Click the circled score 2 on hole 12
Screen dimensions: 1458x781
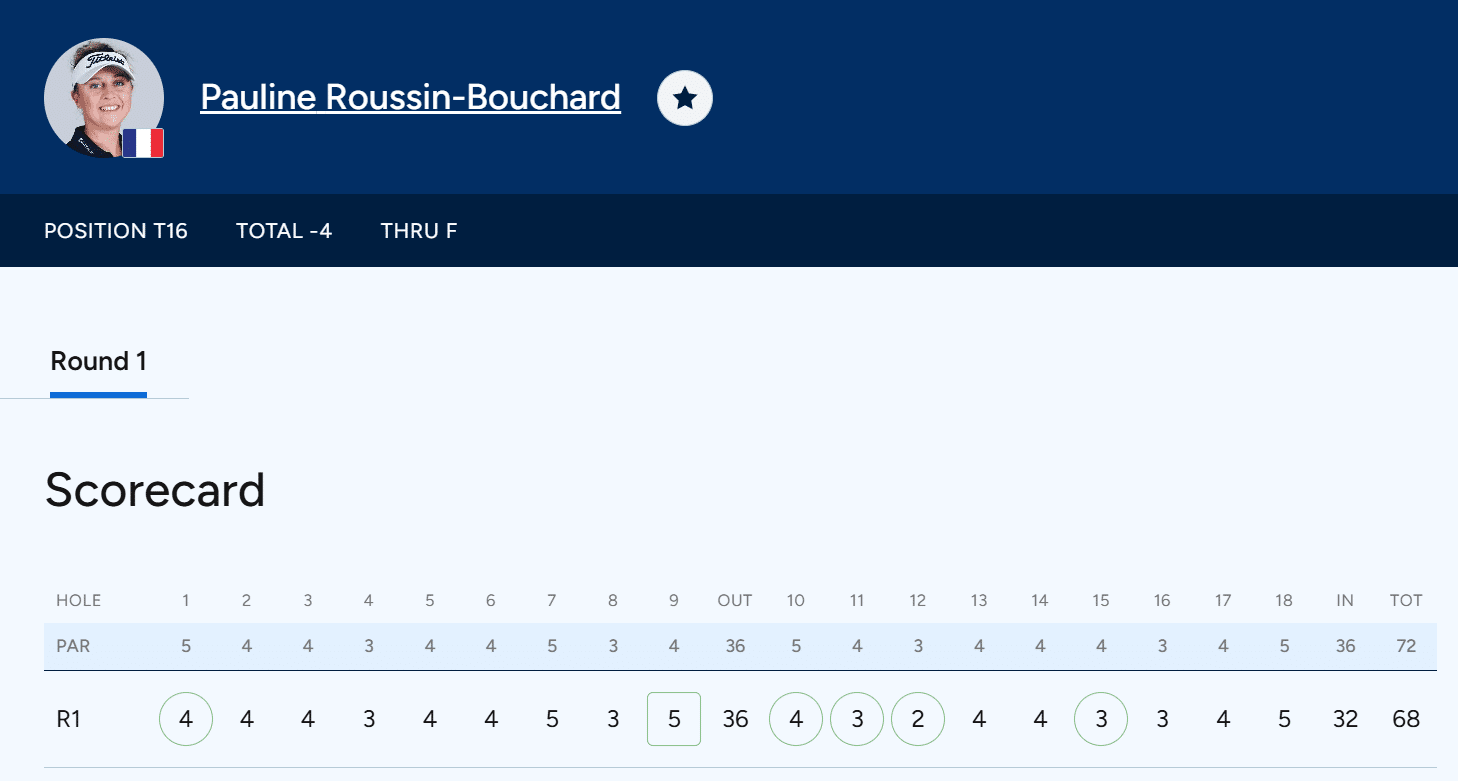tap(918, 719)
